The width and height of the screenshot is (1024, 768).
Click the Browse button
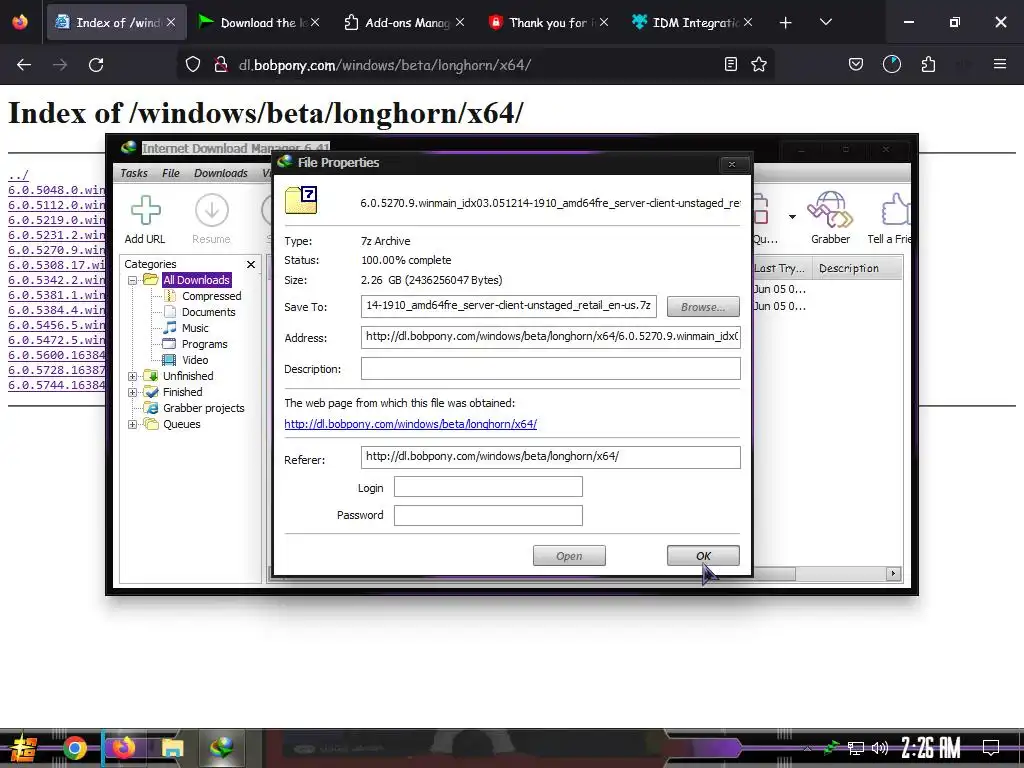click(703, 307)
